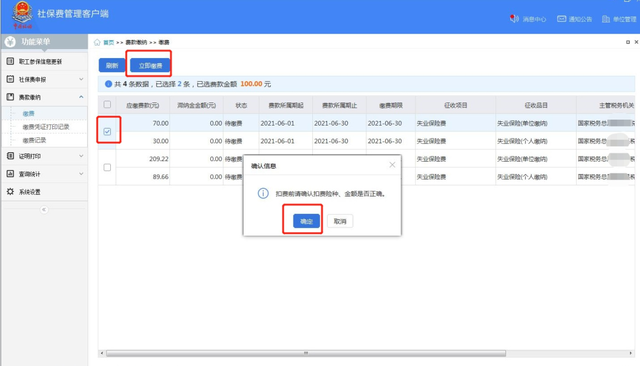Click 失业保险费 in the 209.22 row
Viewport: 640px width, 366px height.
pos(431,159)
